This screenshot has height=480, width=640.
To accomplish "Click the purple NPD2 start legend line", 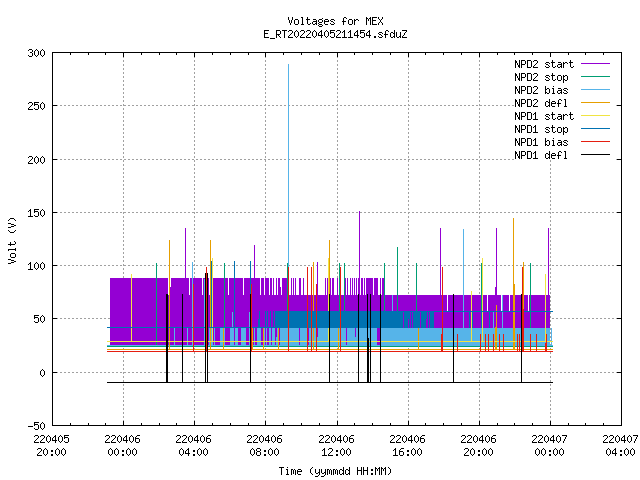I will [596, 64].
